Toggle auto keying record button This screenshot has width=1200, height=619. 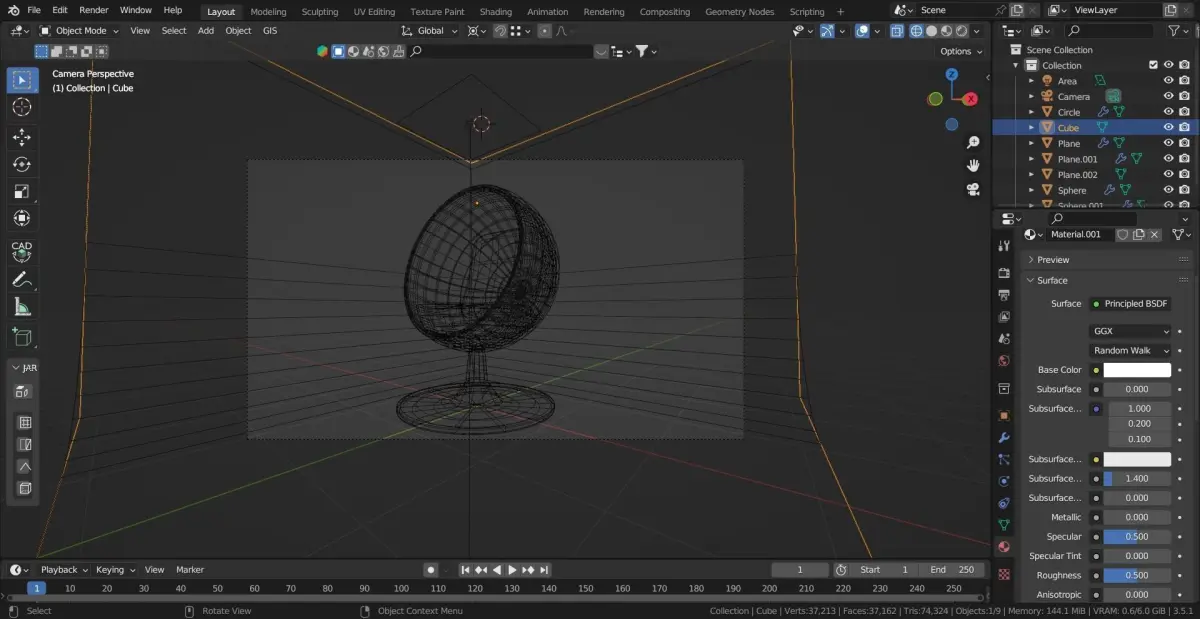click(431, 570)
